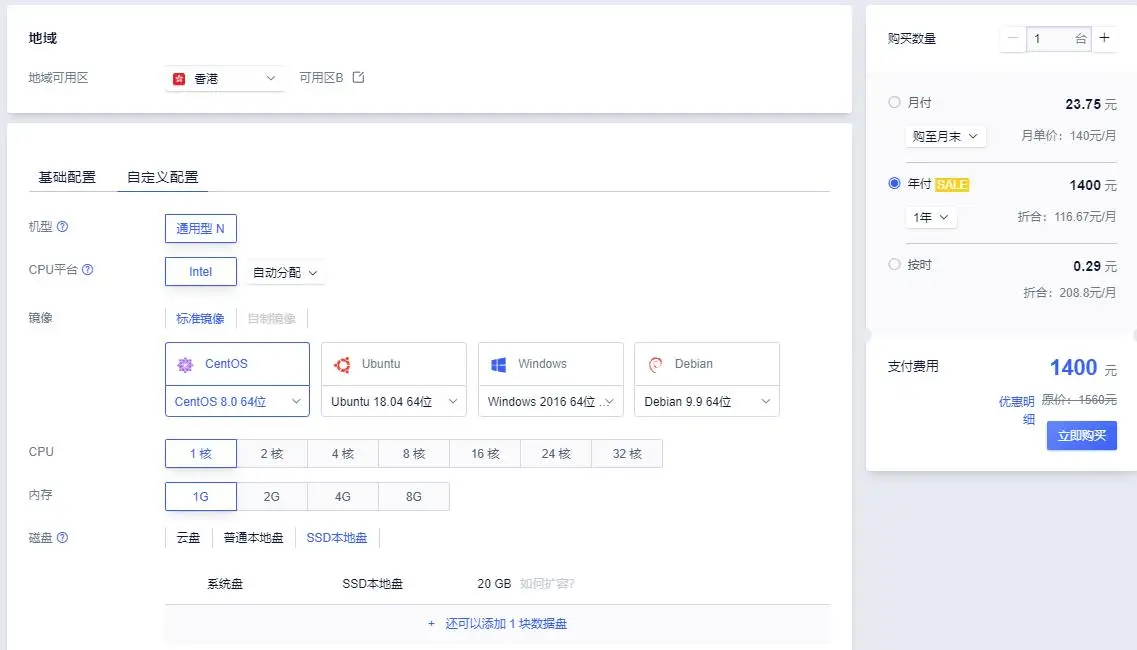
Task: Select the Windows image card
Action: pos(550,364)
